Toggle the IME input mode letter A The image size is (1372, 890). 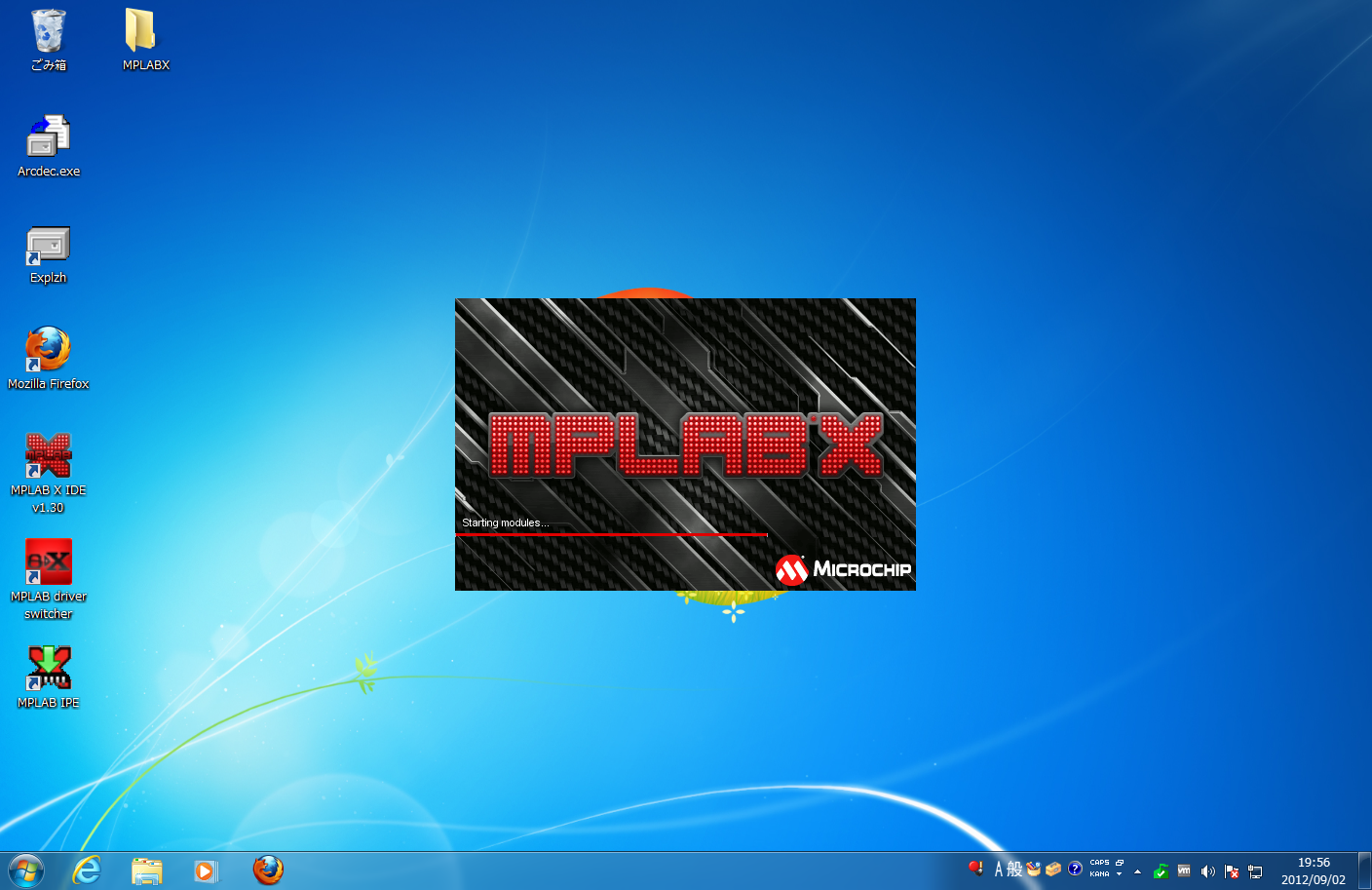[999, 869]
